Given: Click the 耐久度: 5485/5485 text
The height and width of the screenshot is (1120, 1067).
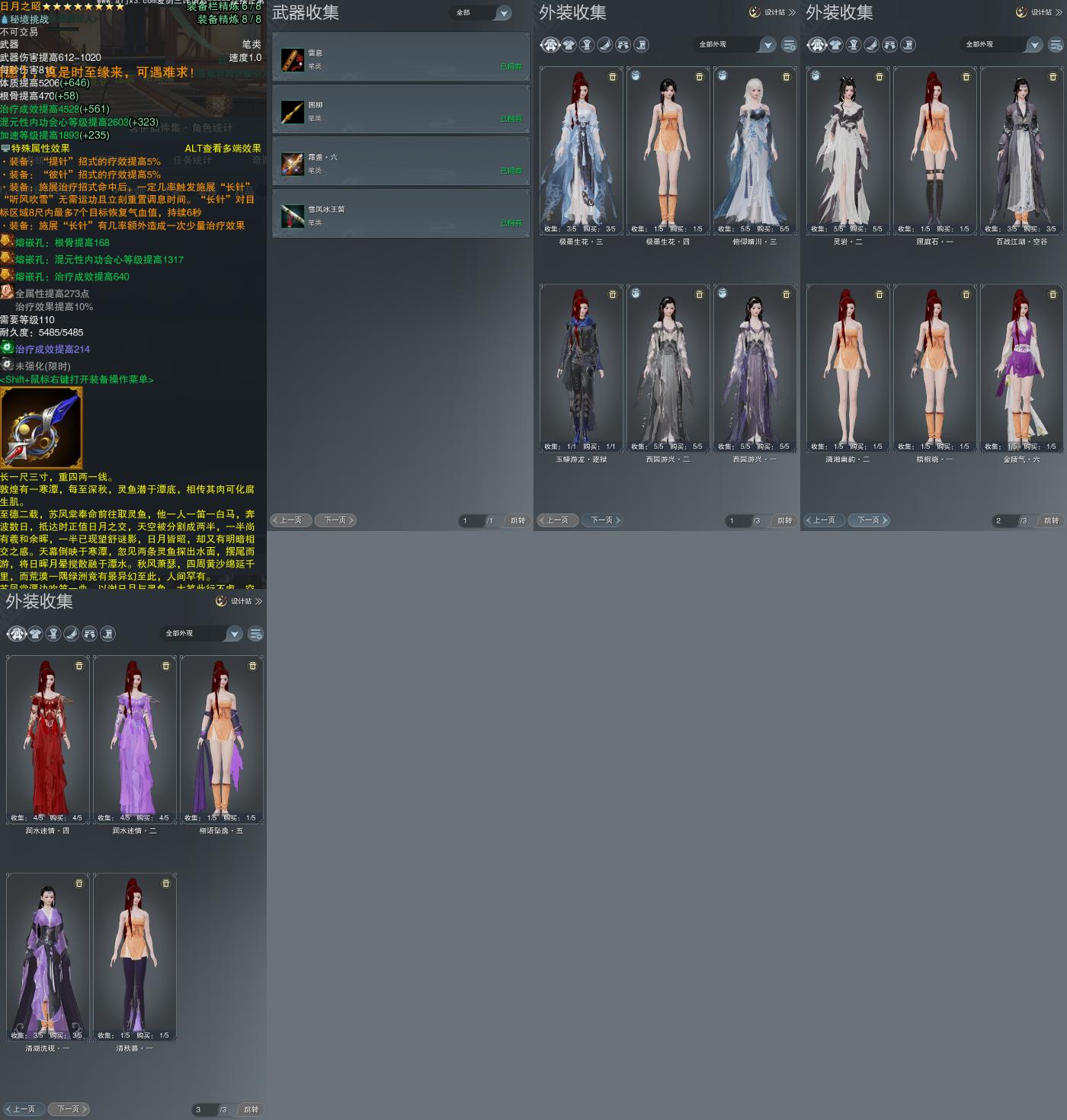Looking at the screenshot, I should click(x=42, y=333).
